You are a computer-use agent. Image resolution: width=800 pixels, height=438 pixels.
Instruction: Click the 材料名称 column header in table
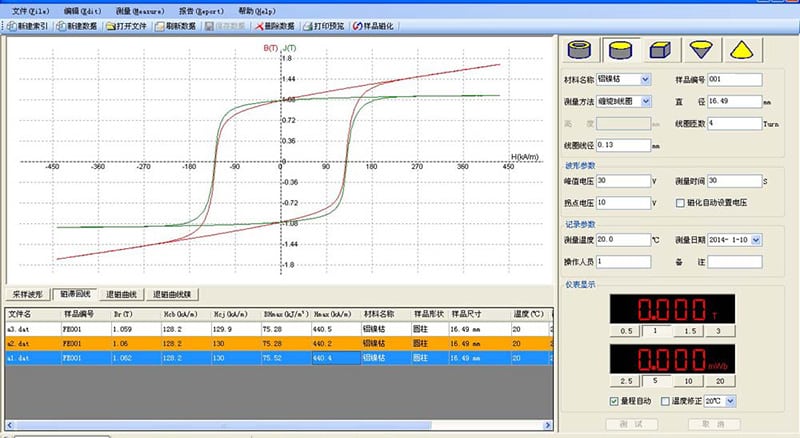click(386, 314)
